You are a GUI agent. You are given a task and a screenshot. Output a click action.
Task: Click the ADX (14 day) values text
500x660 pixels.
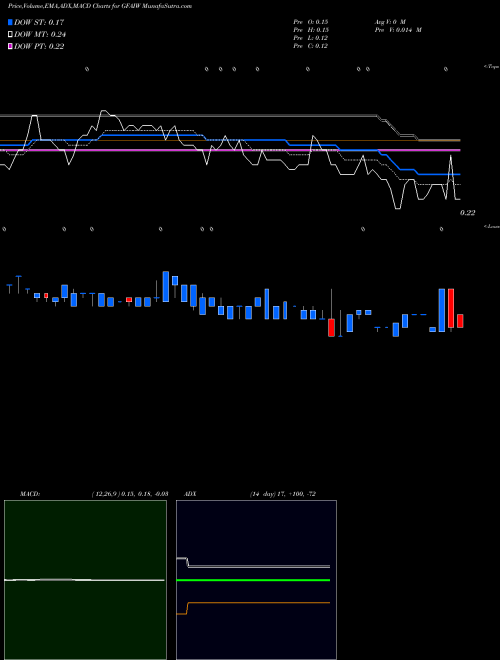point(283,494)
